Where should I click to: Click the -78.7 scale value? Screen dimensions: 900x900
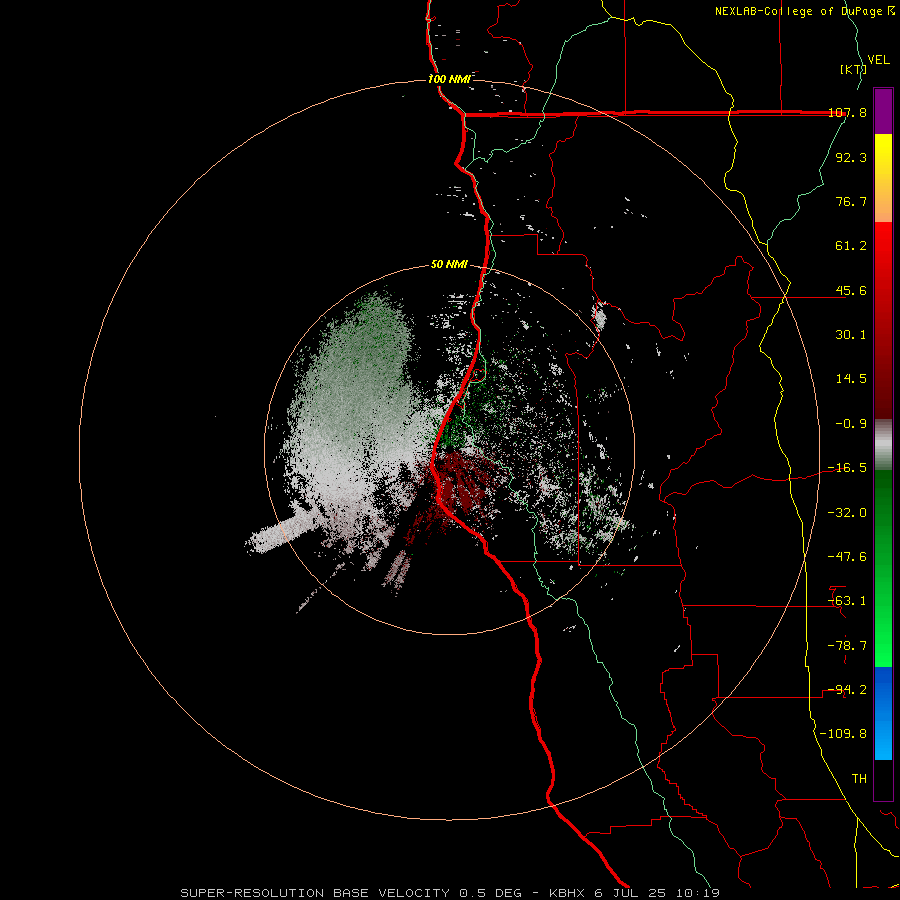coord(847,646)
